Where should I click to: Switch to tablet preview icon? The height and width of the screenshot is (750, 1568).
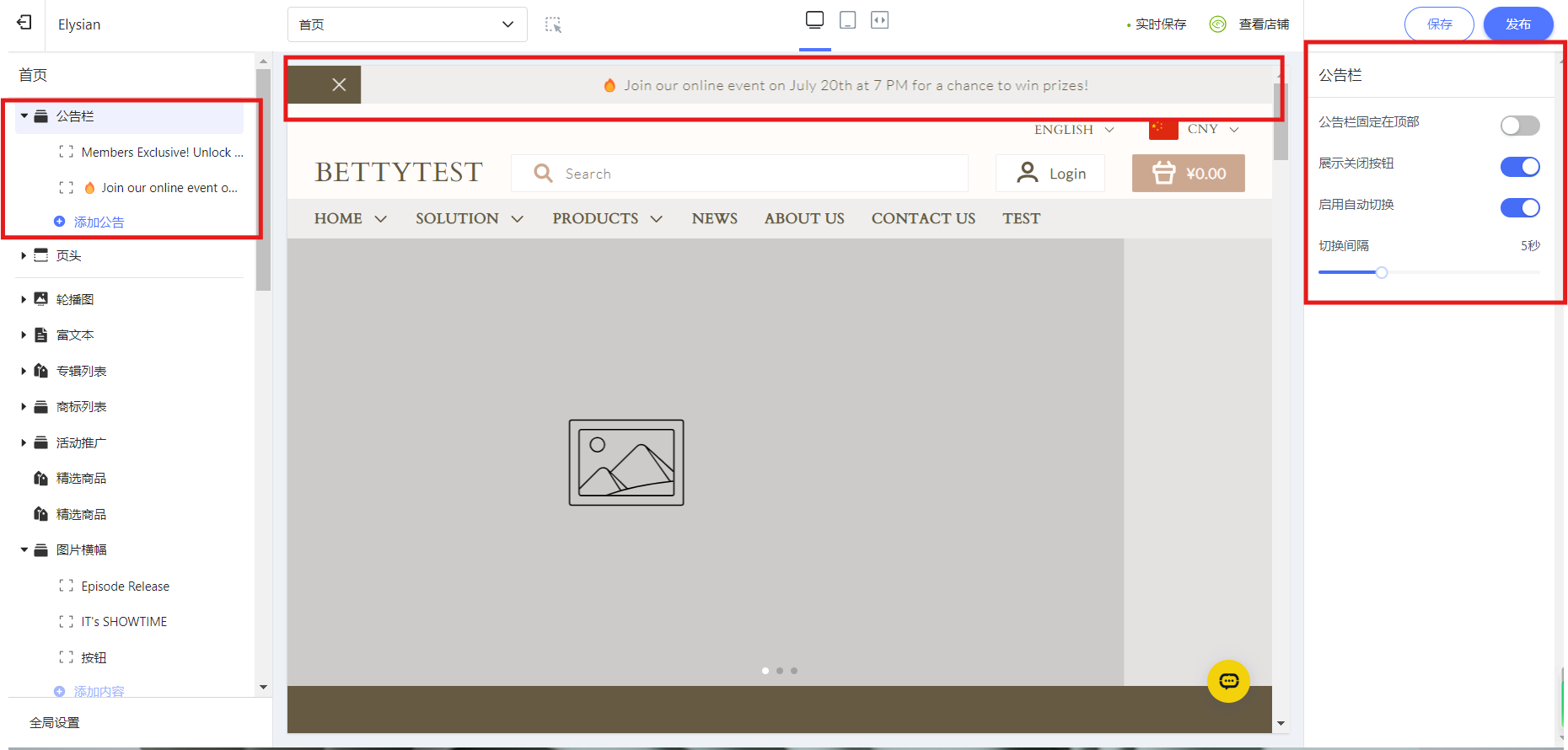847,20
